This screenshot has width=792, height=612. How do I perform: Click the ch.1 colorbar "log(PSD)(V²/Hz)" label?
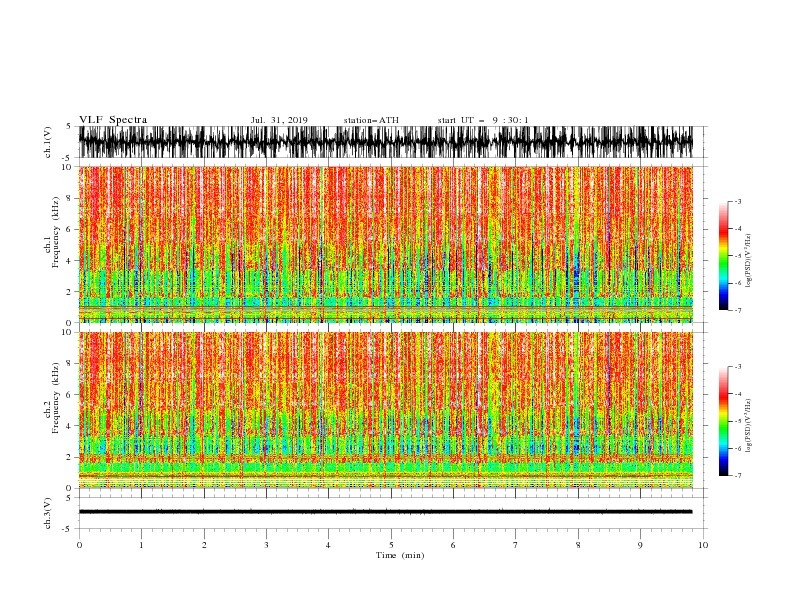(x=749, y=261)
